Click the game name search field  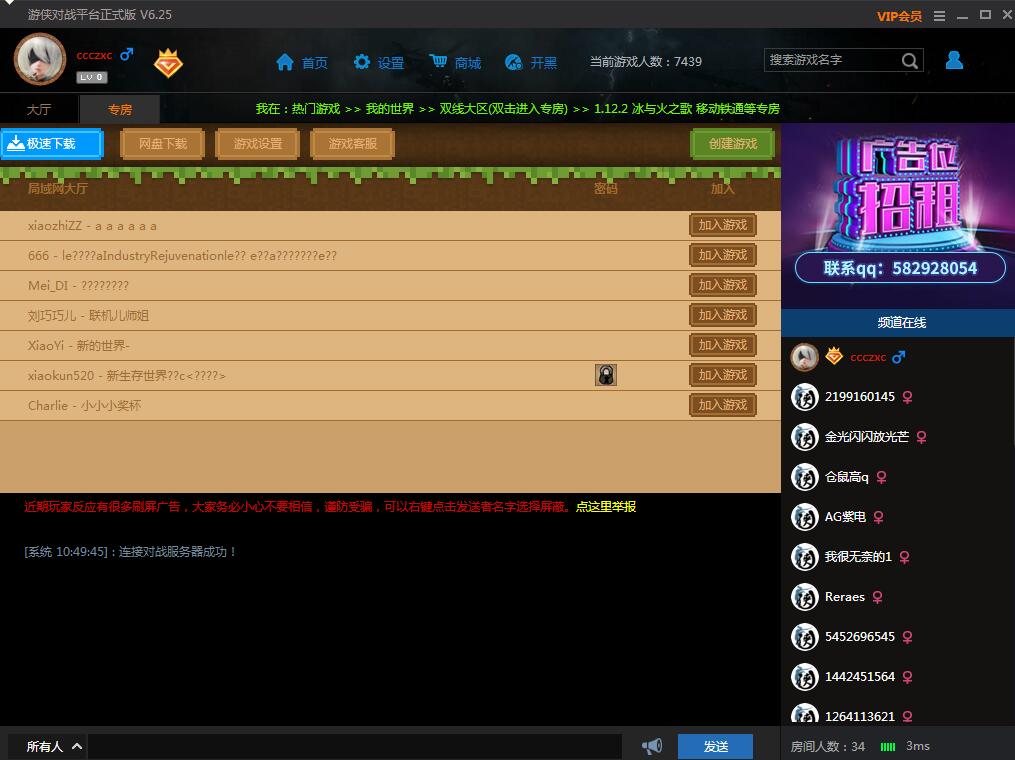(832, 61)
